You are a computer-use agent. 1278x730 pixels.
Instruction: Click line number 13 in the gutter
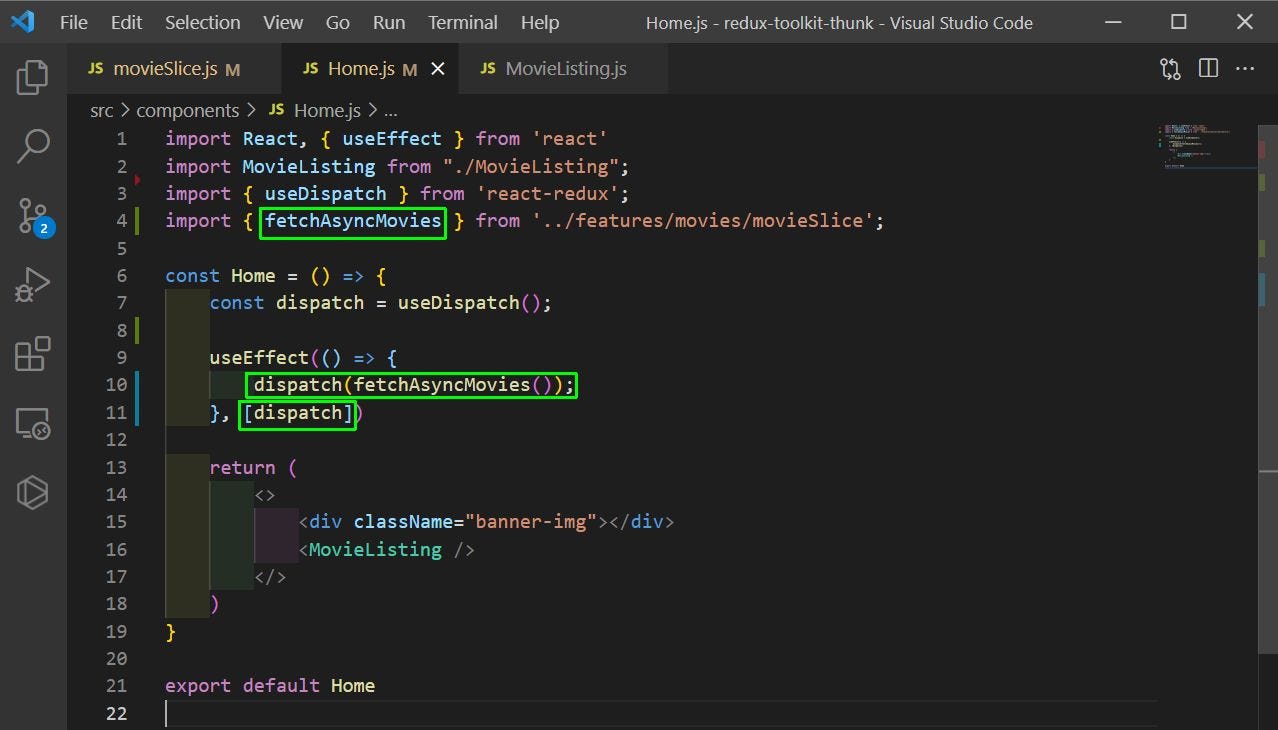pyautogui.click(x=116, y=467)
